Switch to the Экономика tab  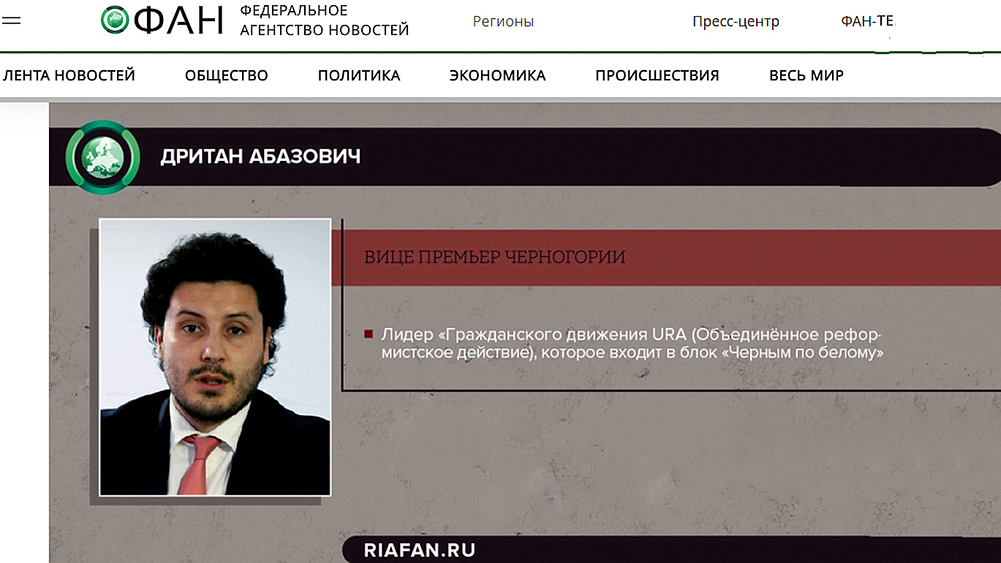click(497, 75)
